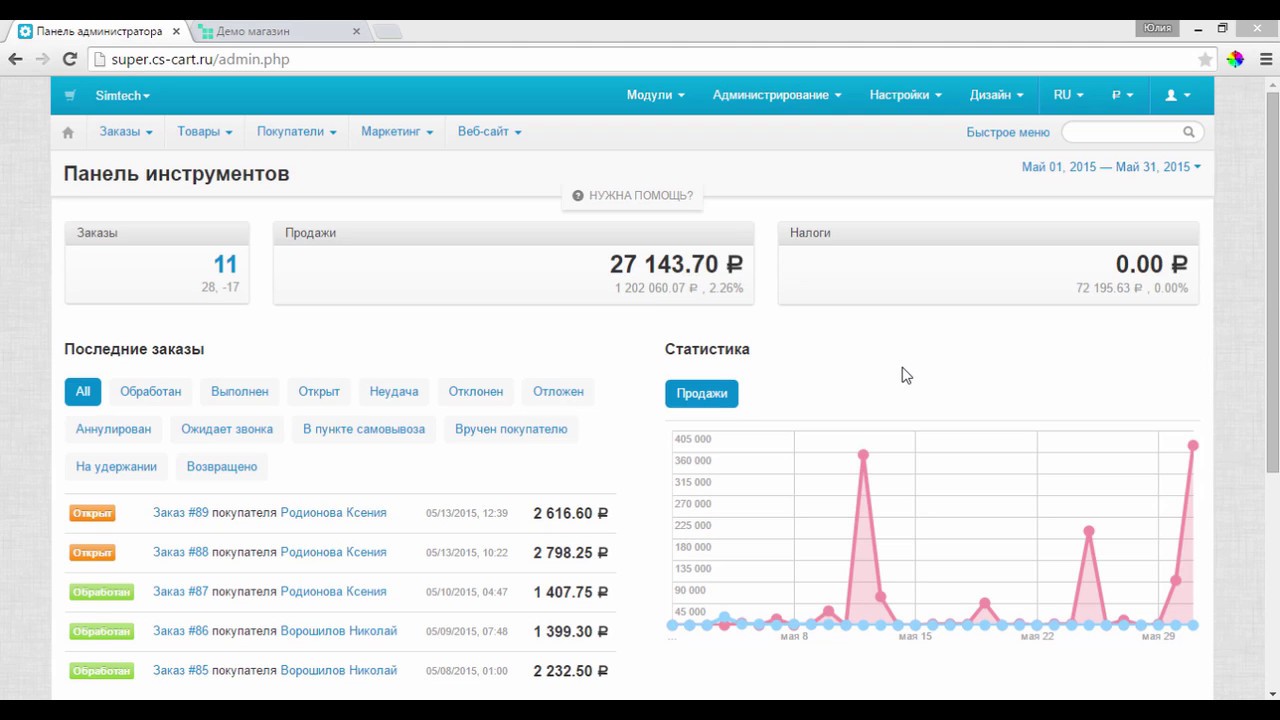Open the Заказы menu

pos(126,131)
